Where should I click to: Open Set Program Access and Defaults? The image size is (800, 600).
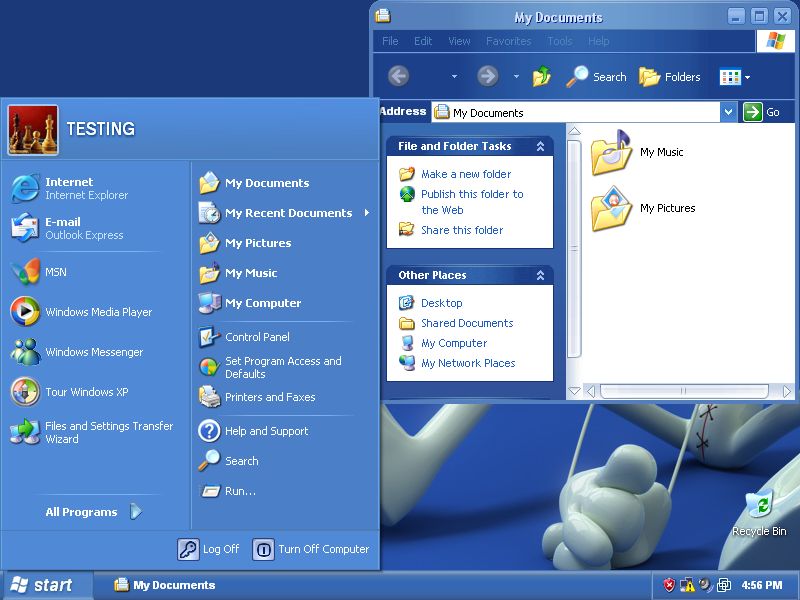tap(270, 367)
